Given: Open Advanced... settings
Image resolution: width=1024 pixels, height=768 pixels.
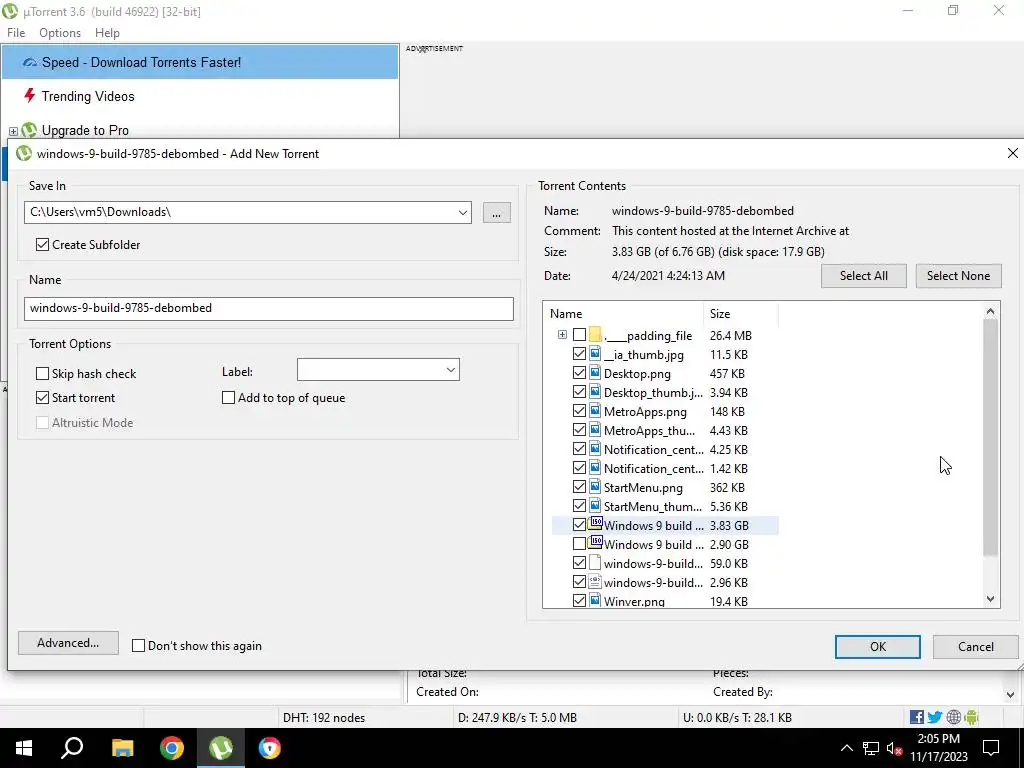Looking at the screenshot, I should point(68,643).
